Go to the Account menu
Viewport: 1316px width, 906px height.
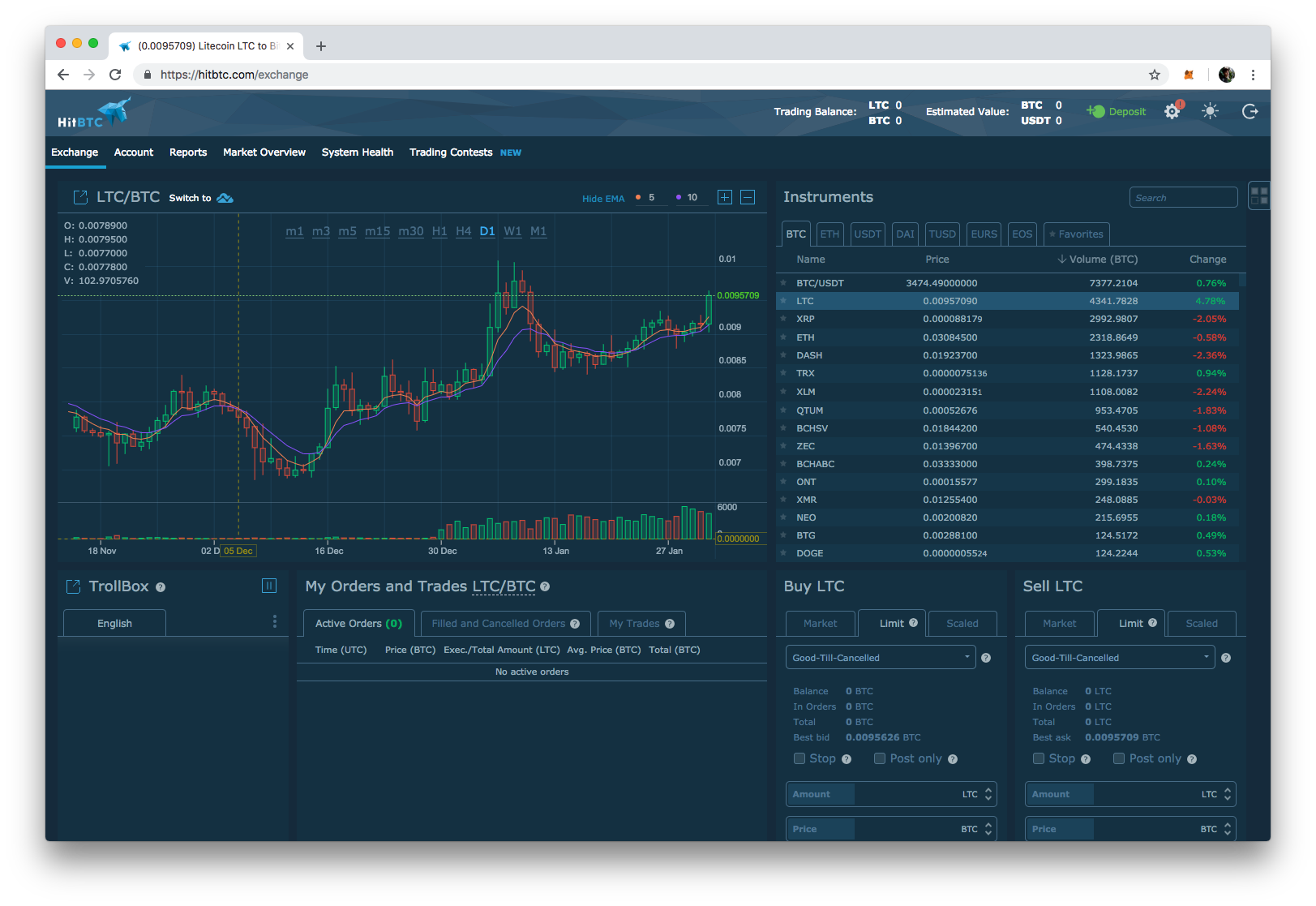[134, 152]
